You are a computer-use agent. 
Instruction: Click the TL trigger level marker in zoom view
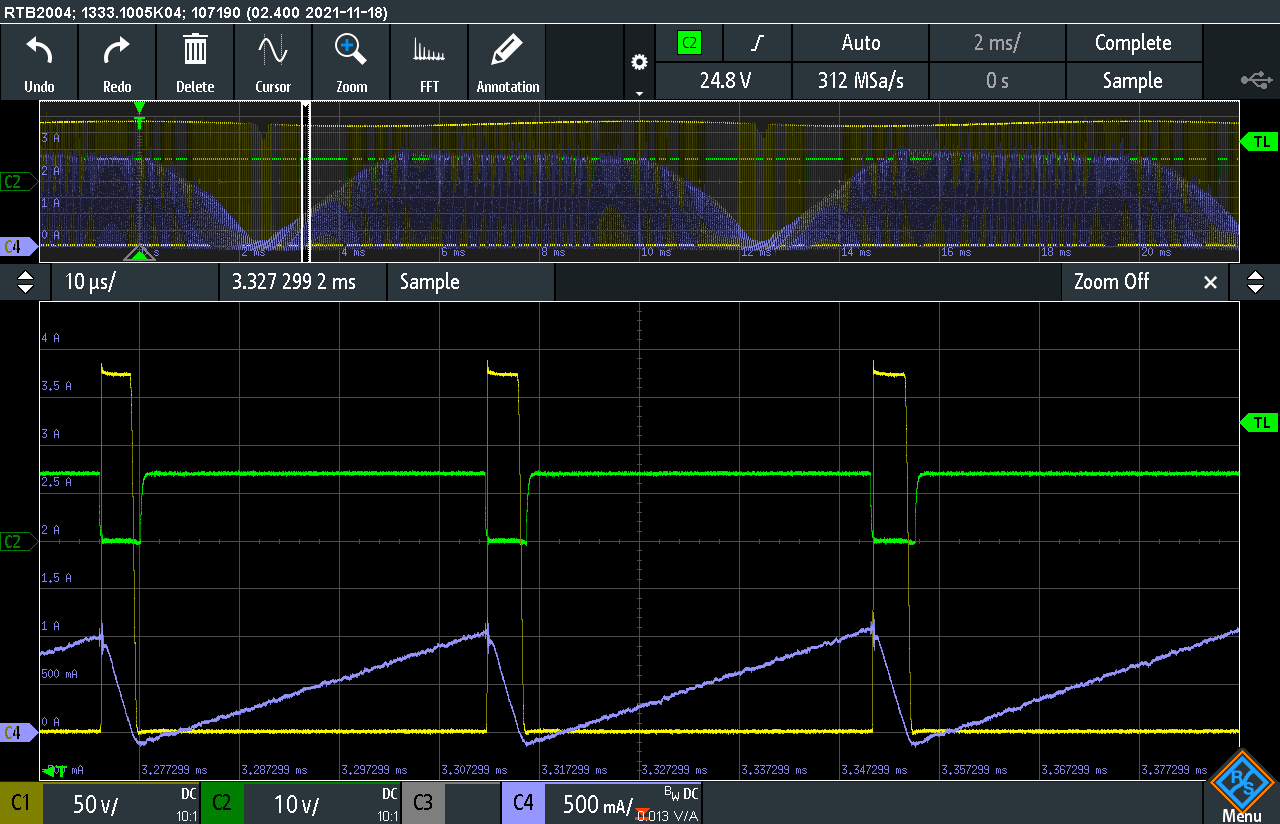1260,423
